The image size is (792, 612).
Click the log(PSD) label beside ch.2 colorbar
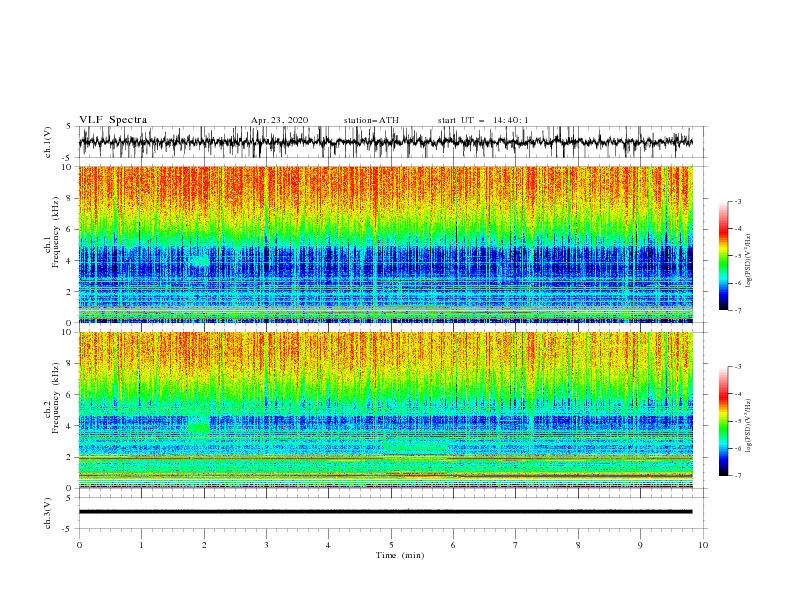tap(748, 425)
